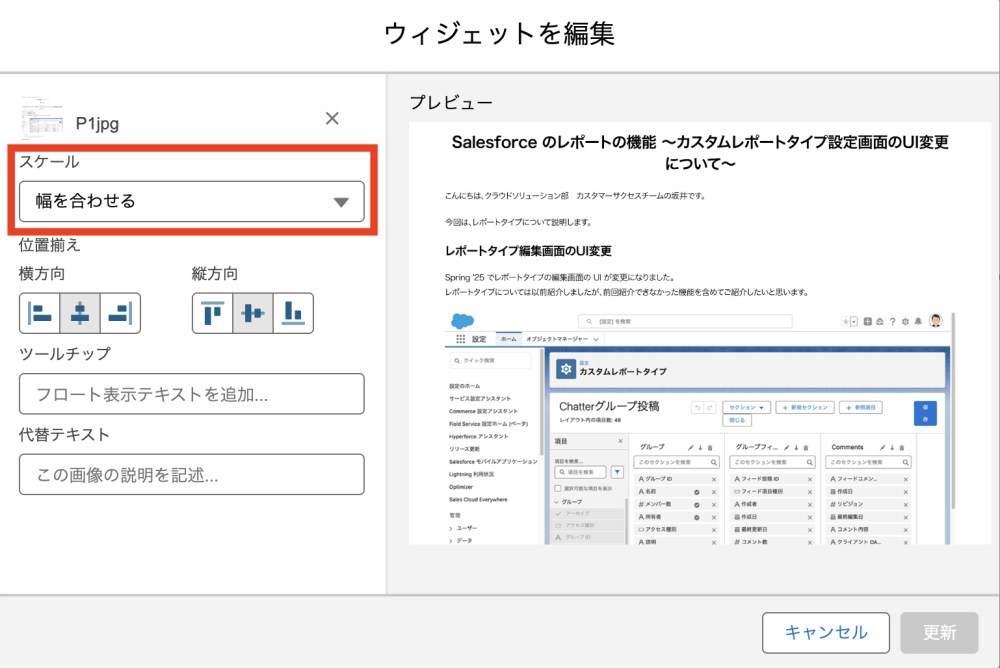Align image to the right horizontally

click(120, 313)
